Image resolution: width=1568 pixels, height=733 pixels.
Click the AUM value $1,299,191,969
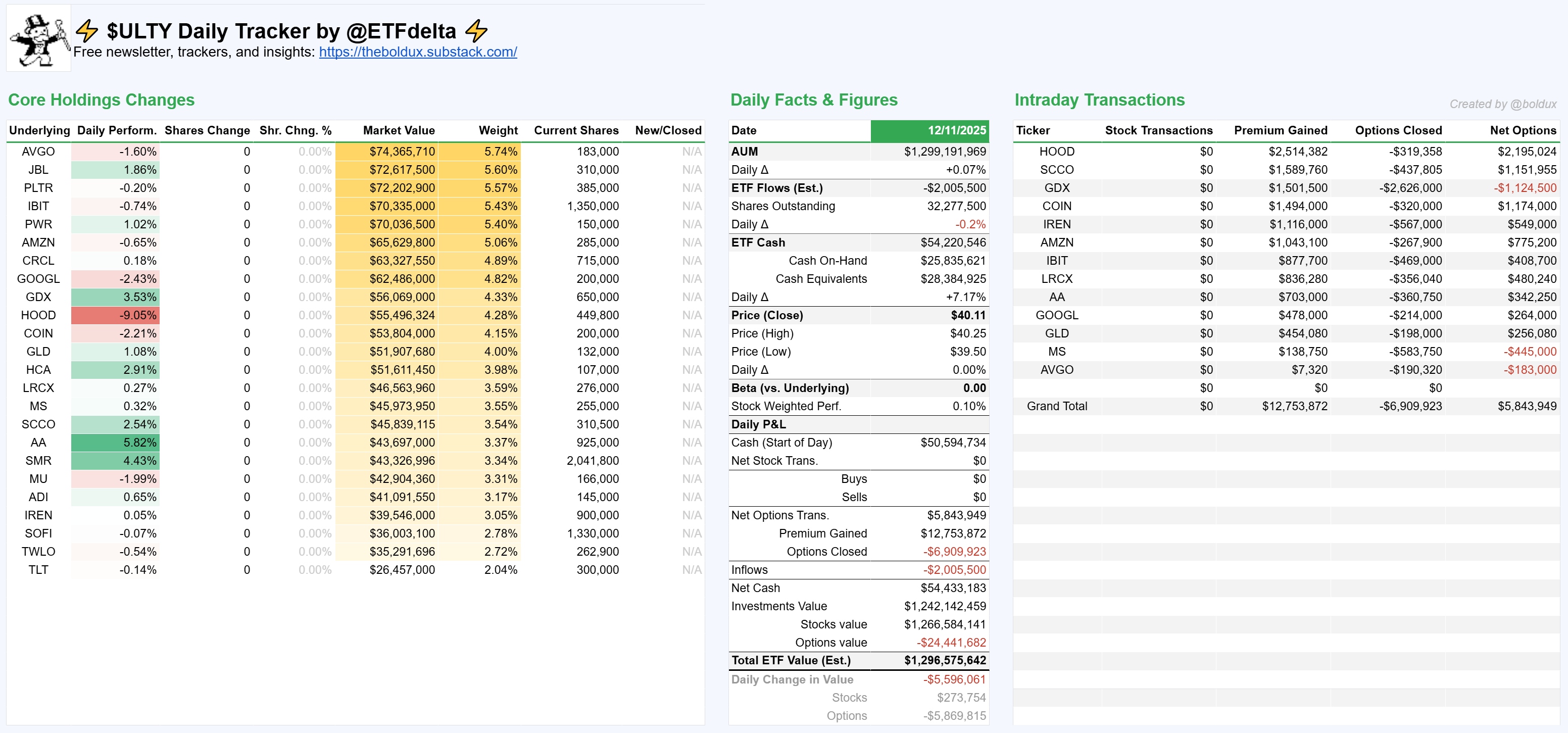[x=944, y=152]
